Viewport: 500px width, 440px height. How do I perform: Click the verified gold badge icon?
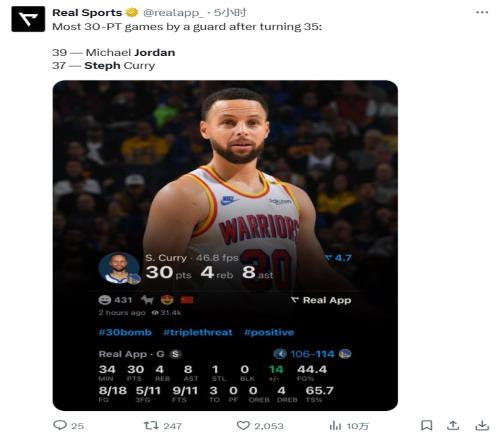pos(132,13)
